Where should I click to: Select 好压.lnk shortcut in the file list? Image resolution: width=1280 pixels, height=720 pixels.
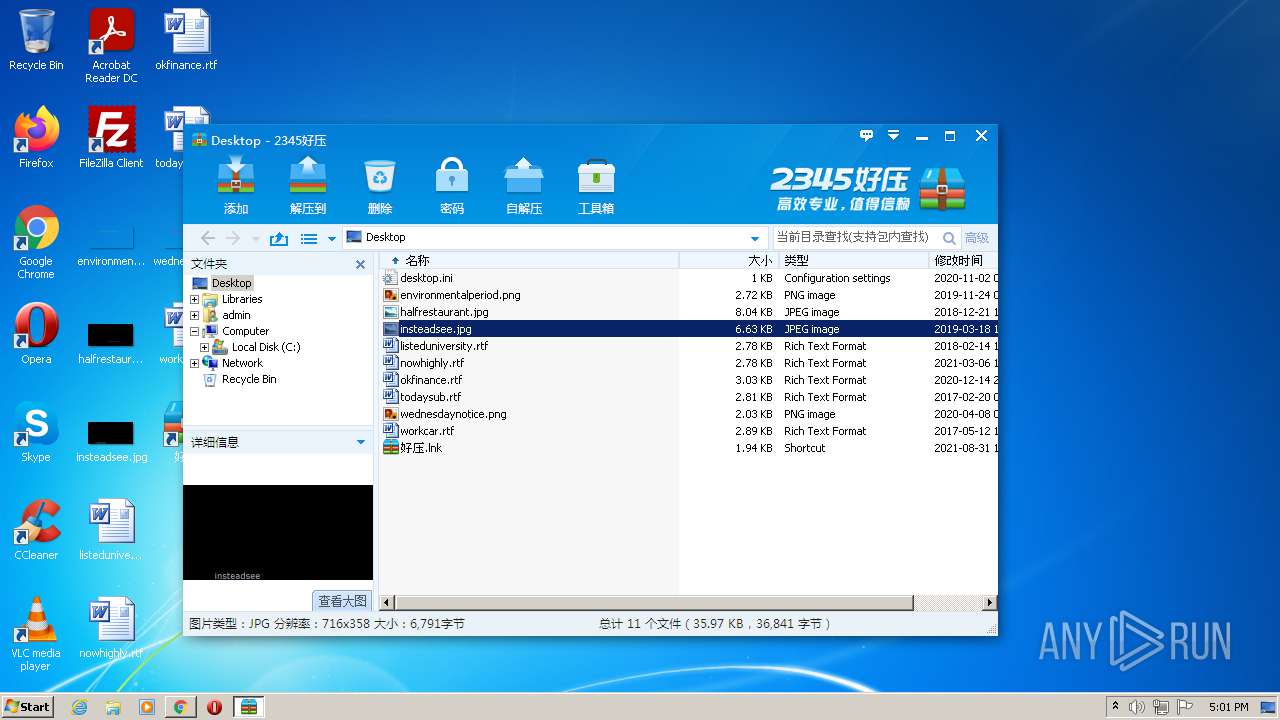click(690, 448)
